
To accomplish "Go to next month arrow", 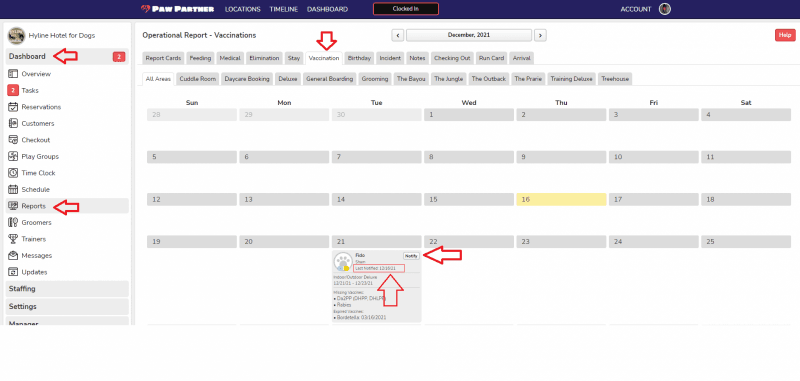I will click(x=540, y=35).
